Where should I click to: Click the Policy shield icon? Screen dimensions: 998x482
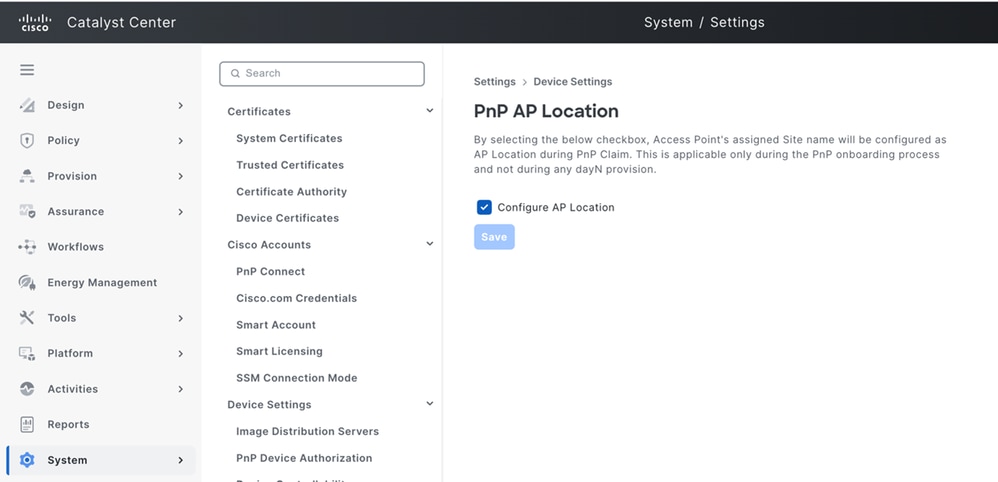point(27,141)
